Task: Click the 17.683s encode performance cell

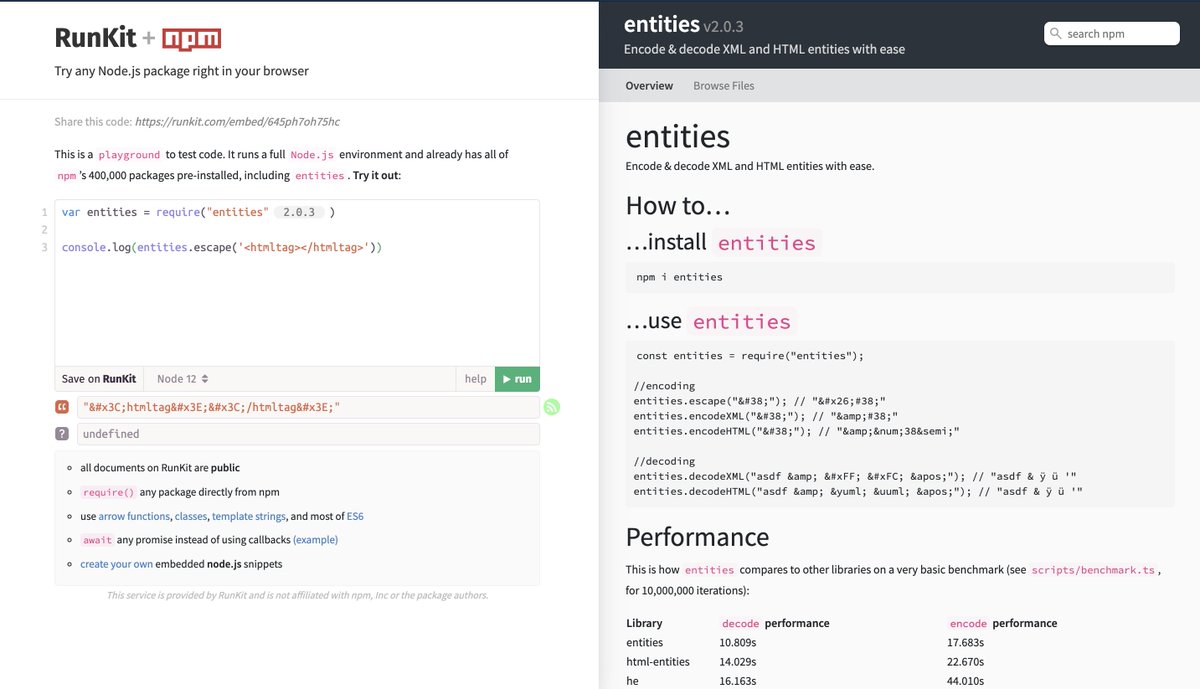Action: click(965, 643)
